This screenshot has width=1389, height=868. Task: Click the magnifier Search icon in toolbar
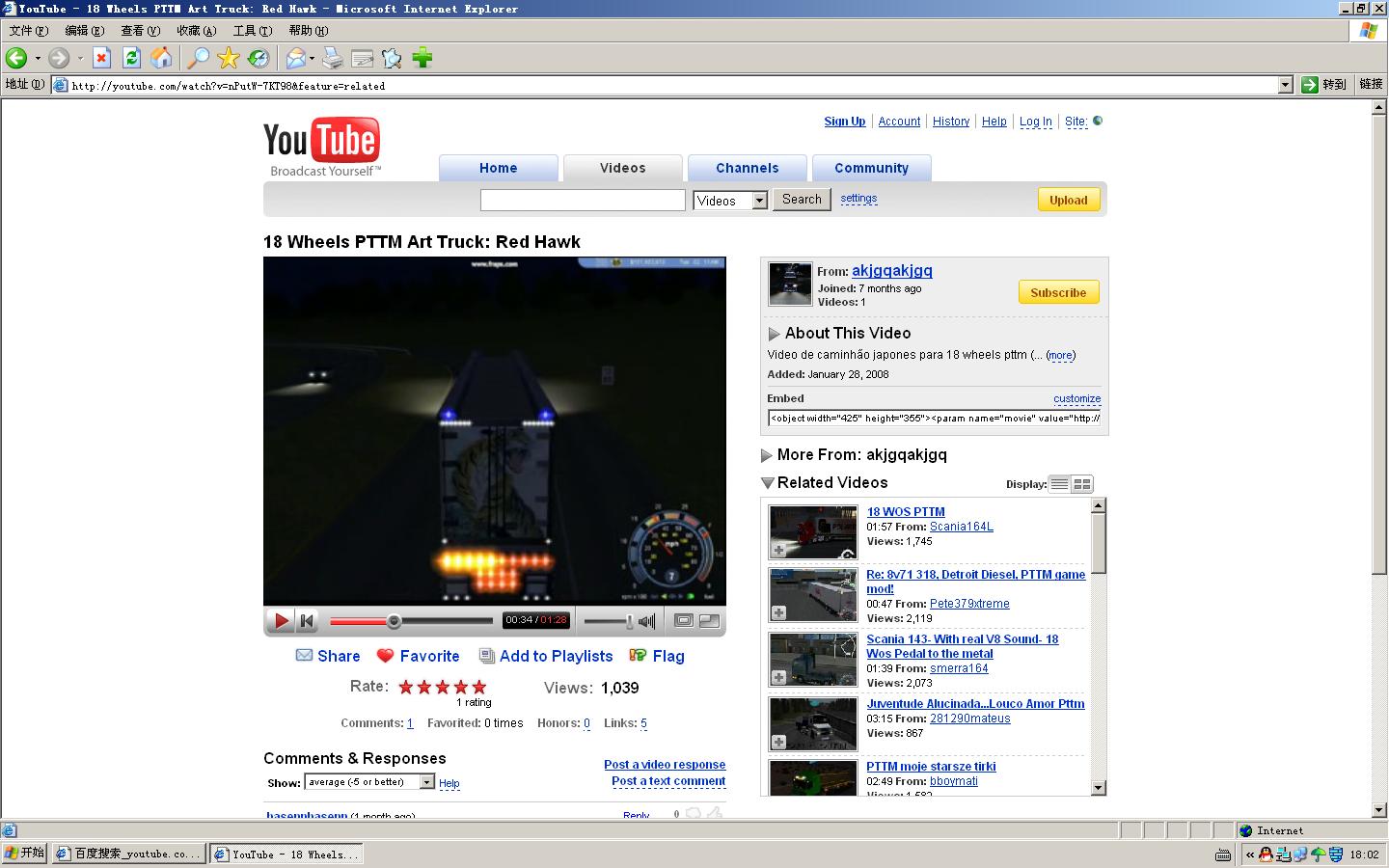click(x=198, y=59)
